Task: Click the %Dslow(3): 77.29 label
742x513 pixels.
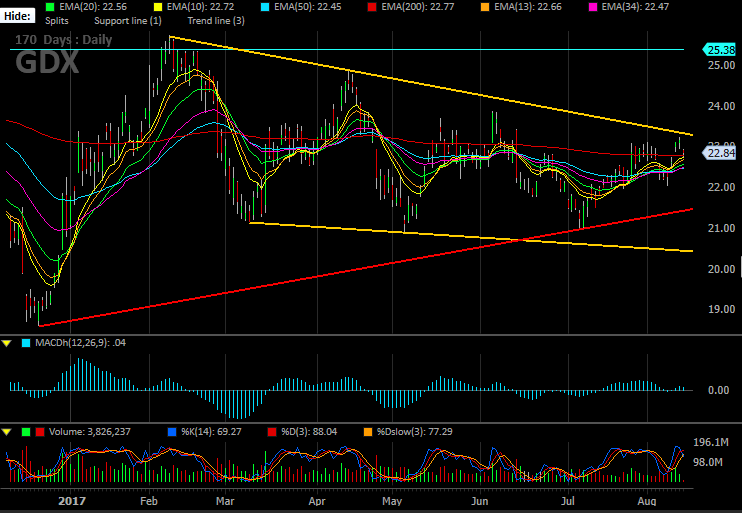Action: 415,432
